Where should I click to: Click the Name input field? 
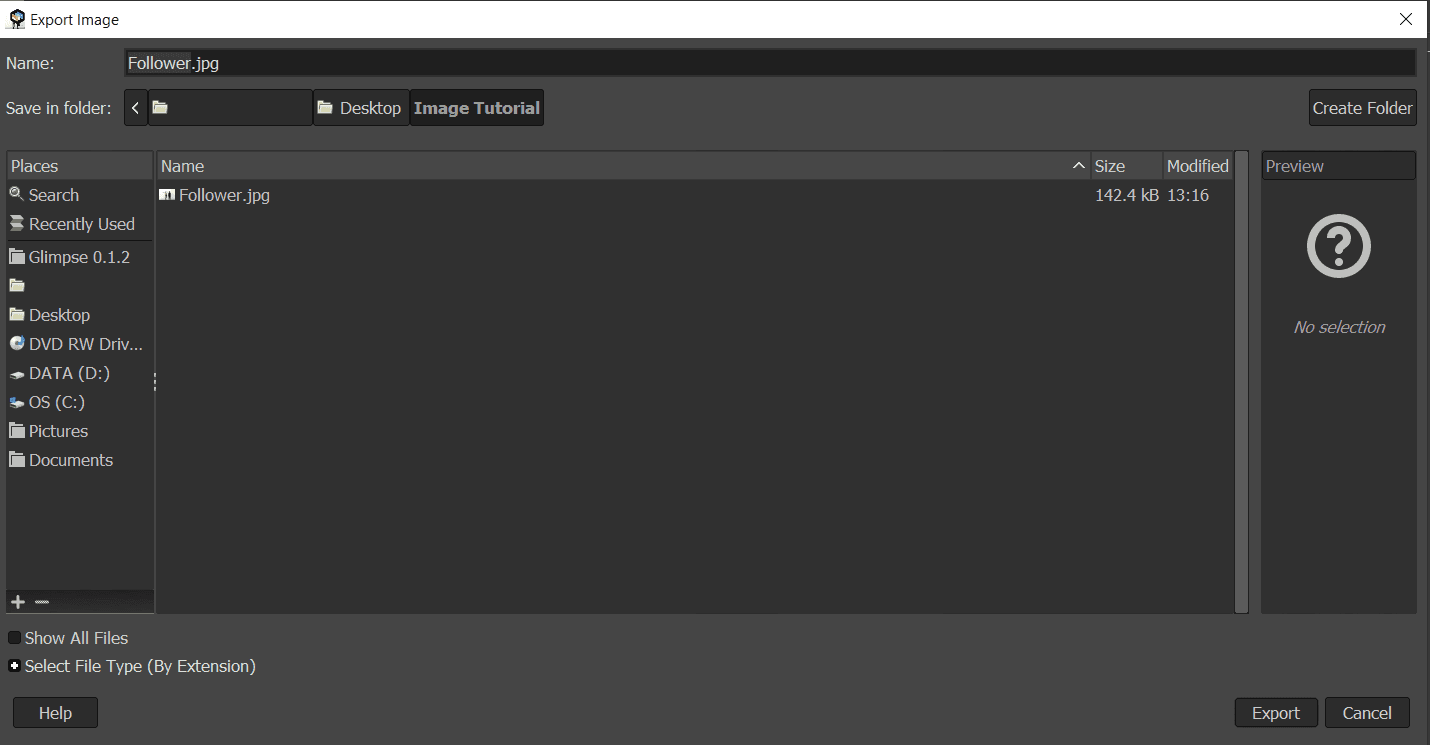[x=770, y=63]
